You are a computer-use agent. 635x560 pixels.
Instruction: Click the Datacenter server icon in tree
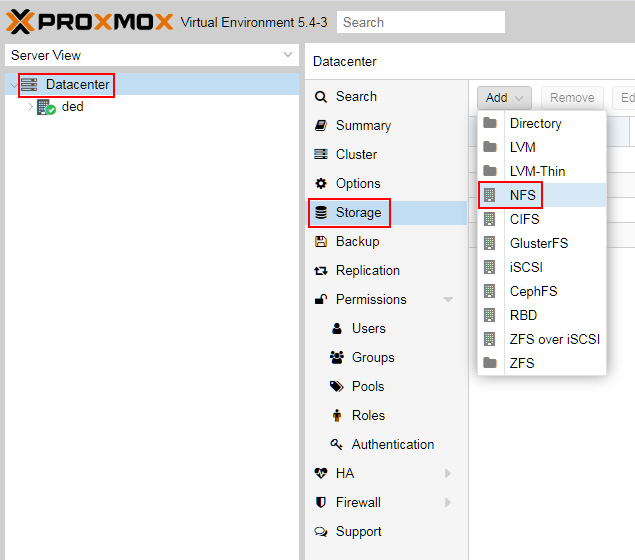tap(29, 85)
